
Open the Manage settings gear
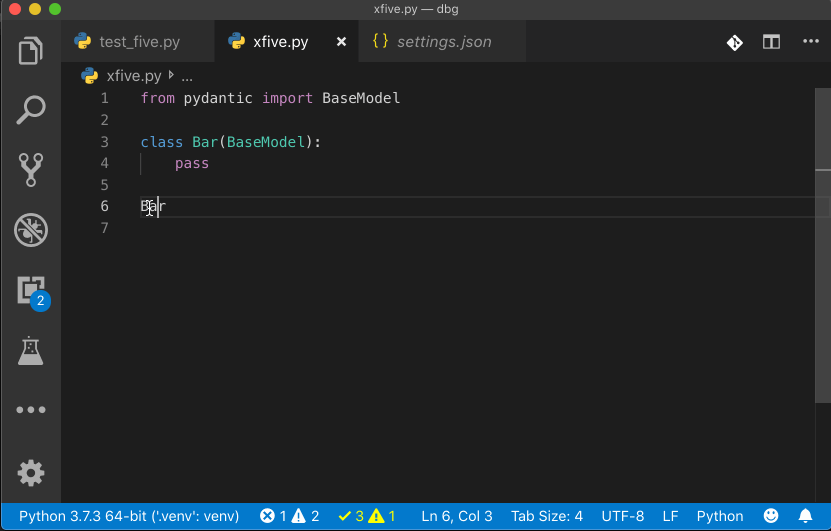point(31,473)
